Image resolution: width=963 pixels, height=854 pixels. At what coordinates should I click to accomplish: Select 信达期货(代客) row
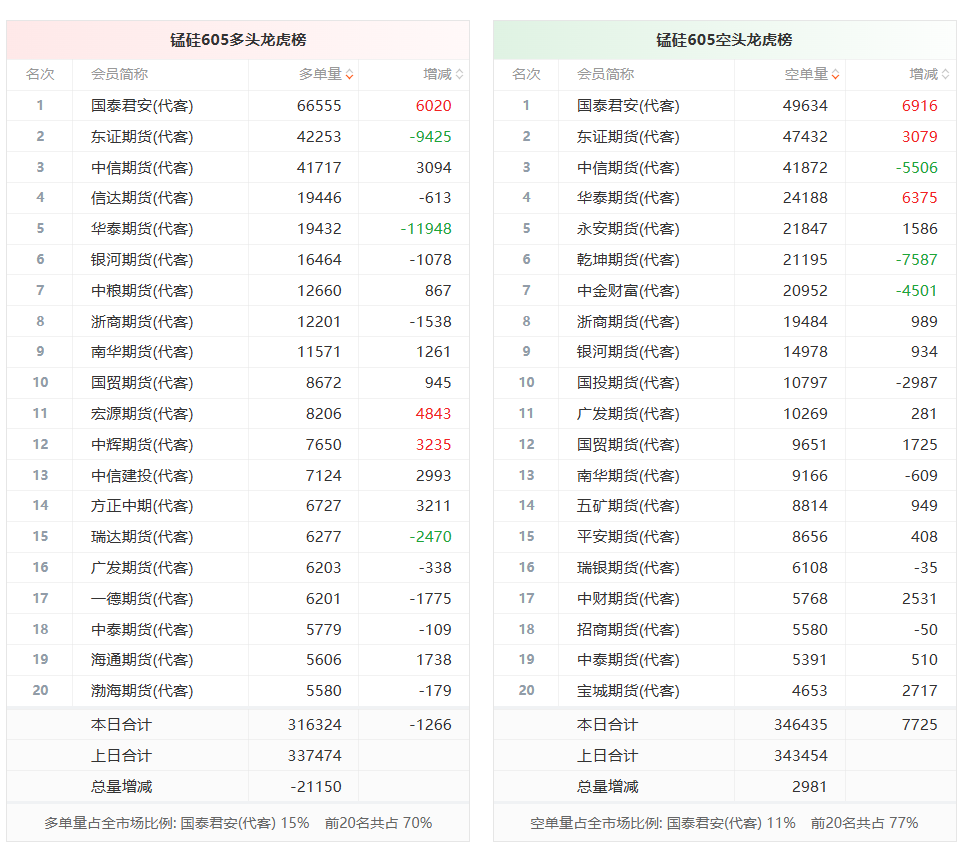(x=238, y=198)
